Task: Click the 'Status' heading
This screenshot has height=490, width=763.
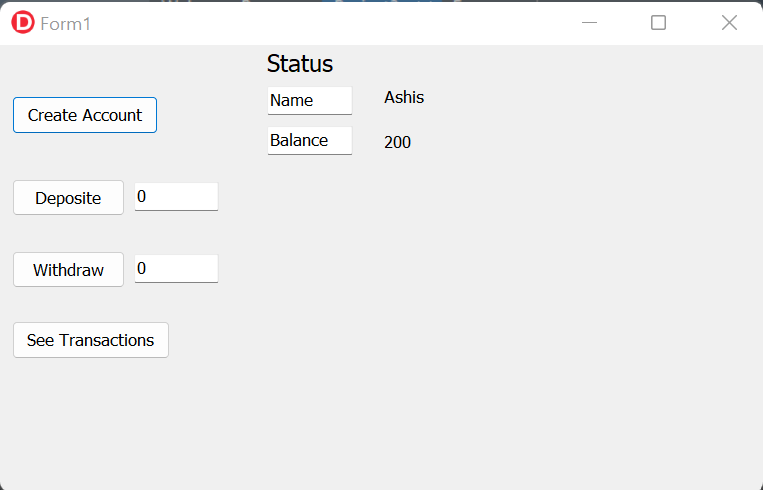Action: pyautogui.click(x=300, y=64)
